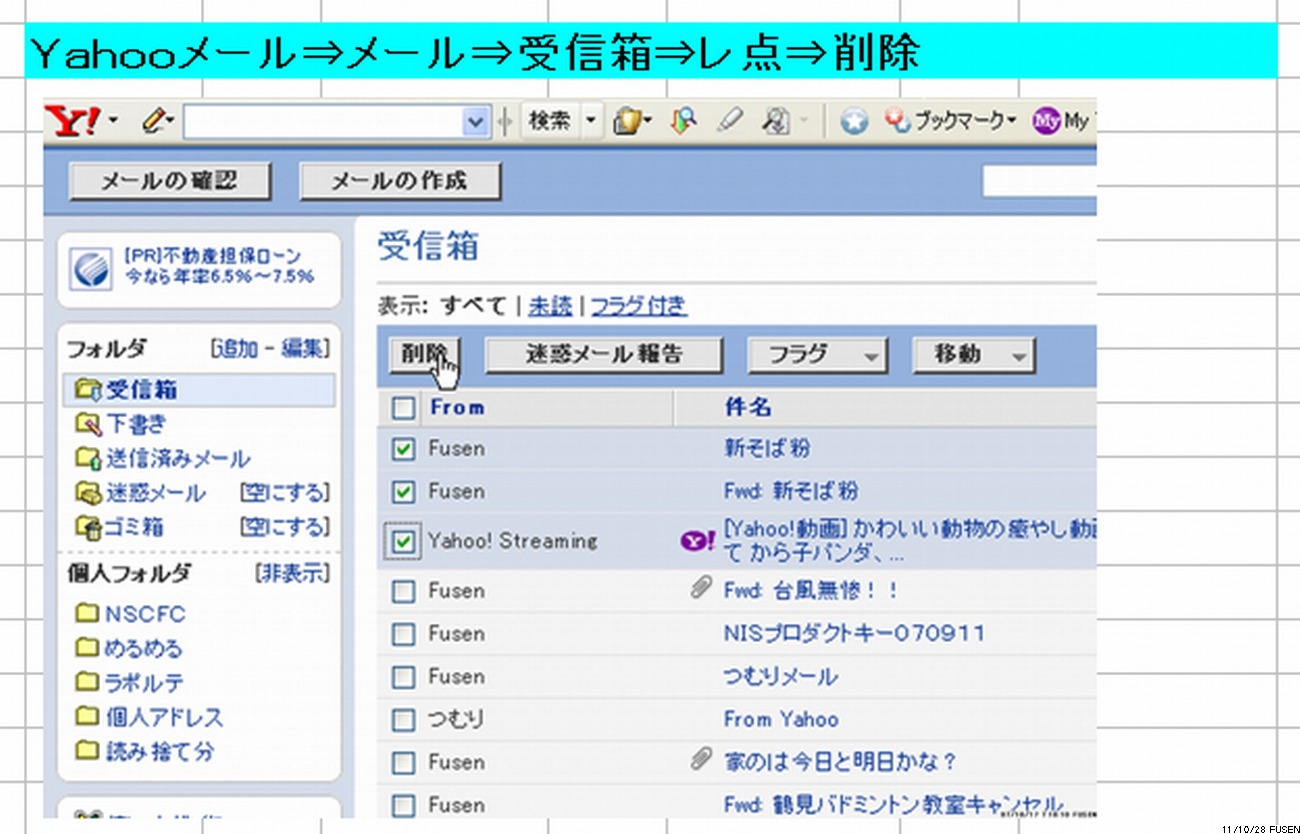Empty the ゴミ箱 via 空にする link
1300x834 pixels.
pos(284,526)
